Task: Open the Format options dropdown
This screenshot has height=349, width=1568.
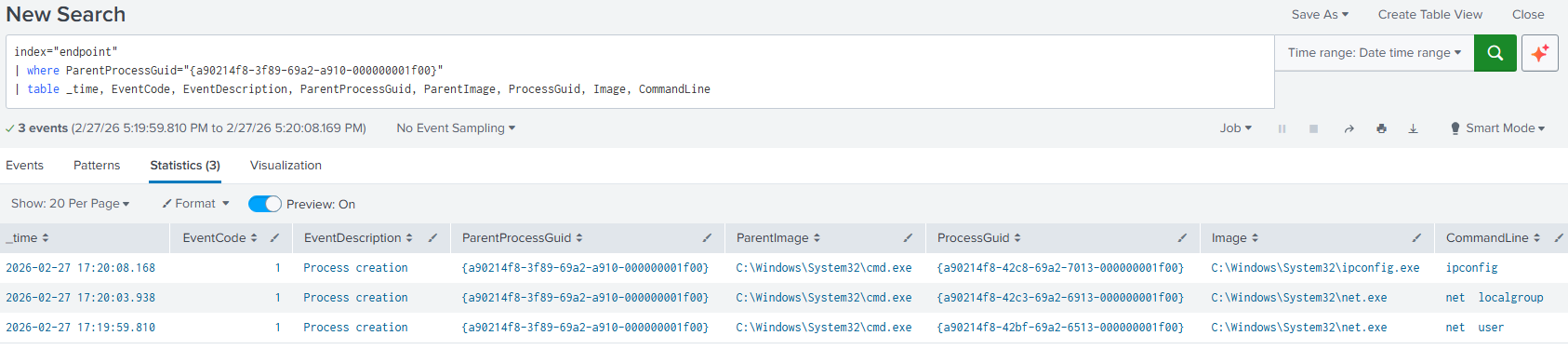Action: [x=195, y=204]
